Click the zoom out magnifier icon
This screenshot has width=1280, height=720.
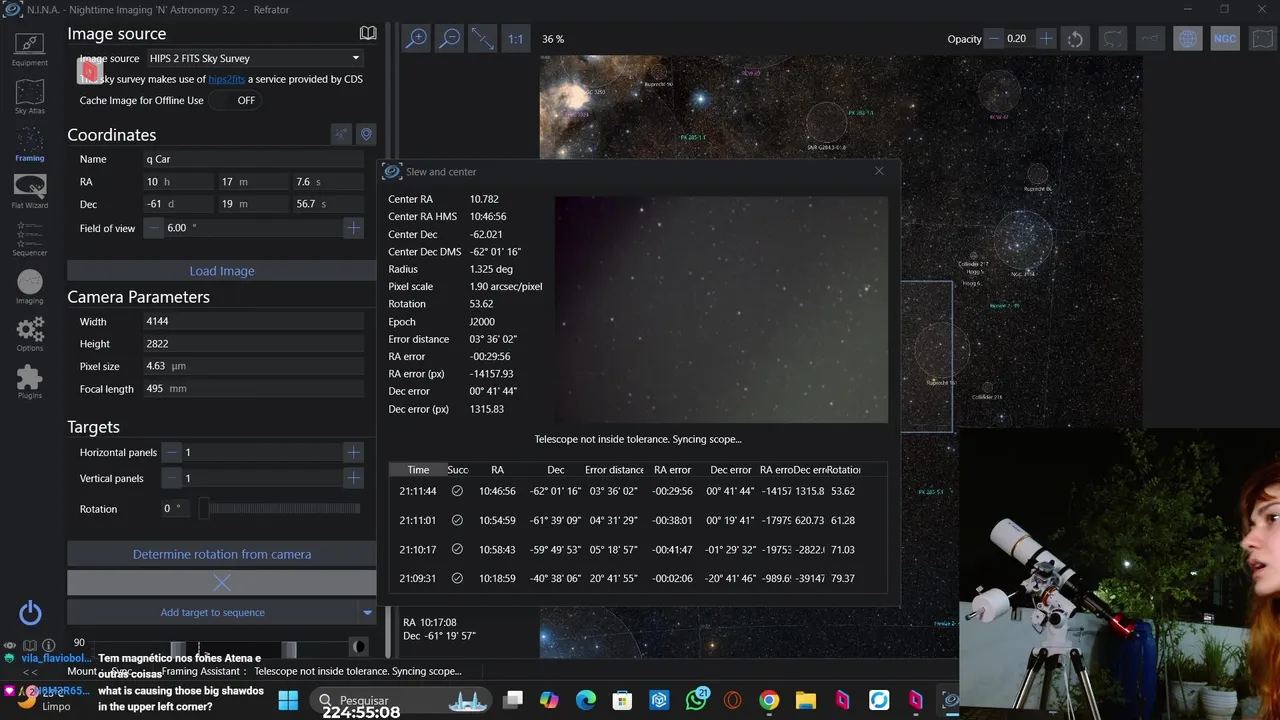pos(450,39)
